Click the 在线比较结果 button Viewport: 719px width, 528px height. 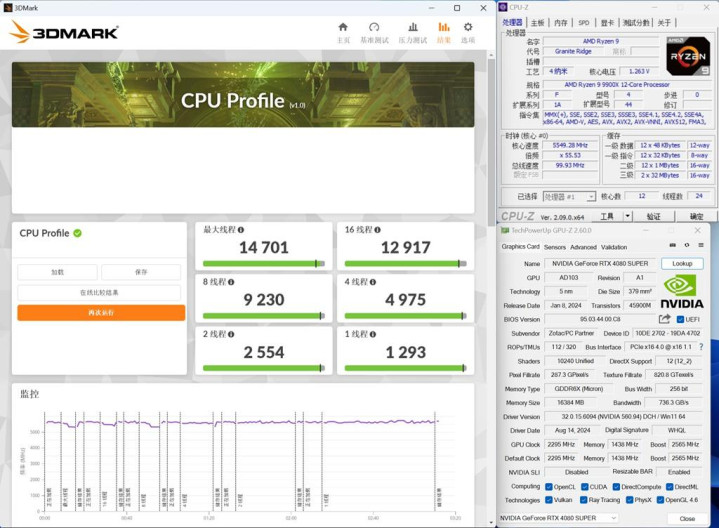coord(99,293)
